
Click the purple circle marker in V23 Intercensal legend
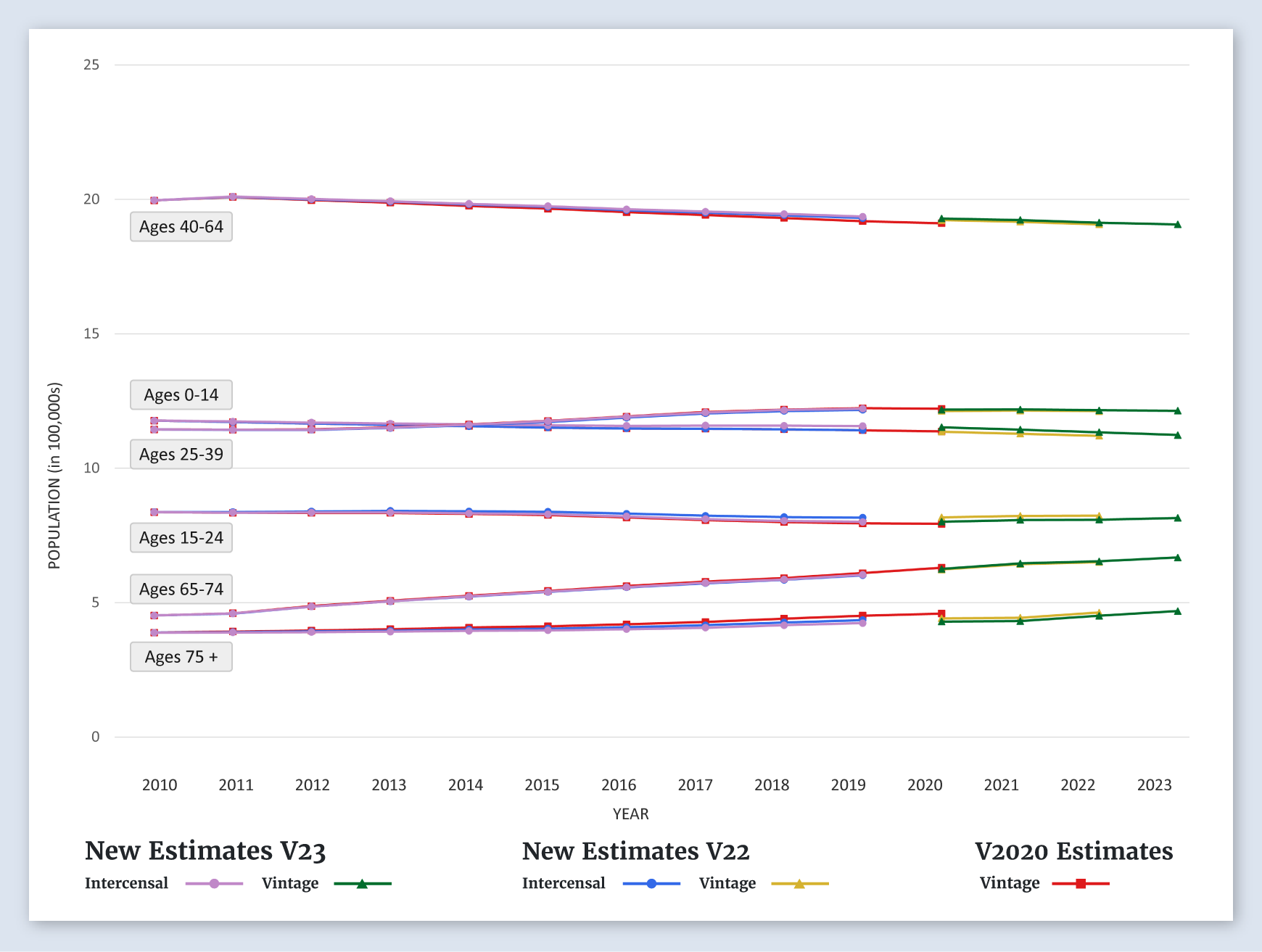(x=214, y=884)
